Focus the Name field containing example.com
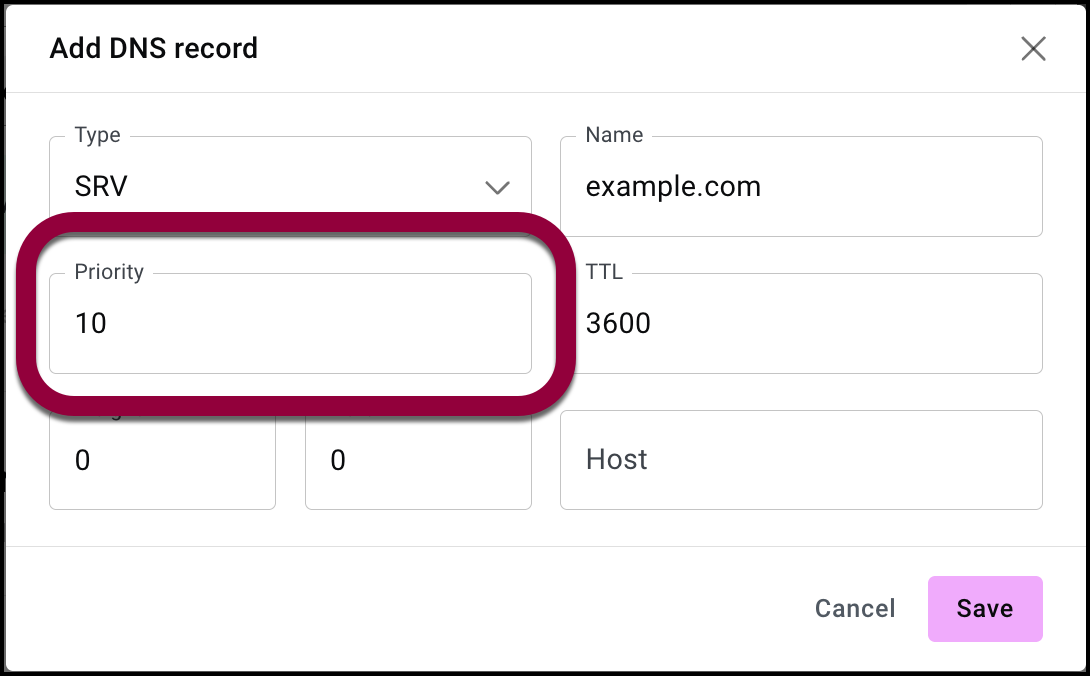The image size is (1090, 676). (x=801, y=187)
